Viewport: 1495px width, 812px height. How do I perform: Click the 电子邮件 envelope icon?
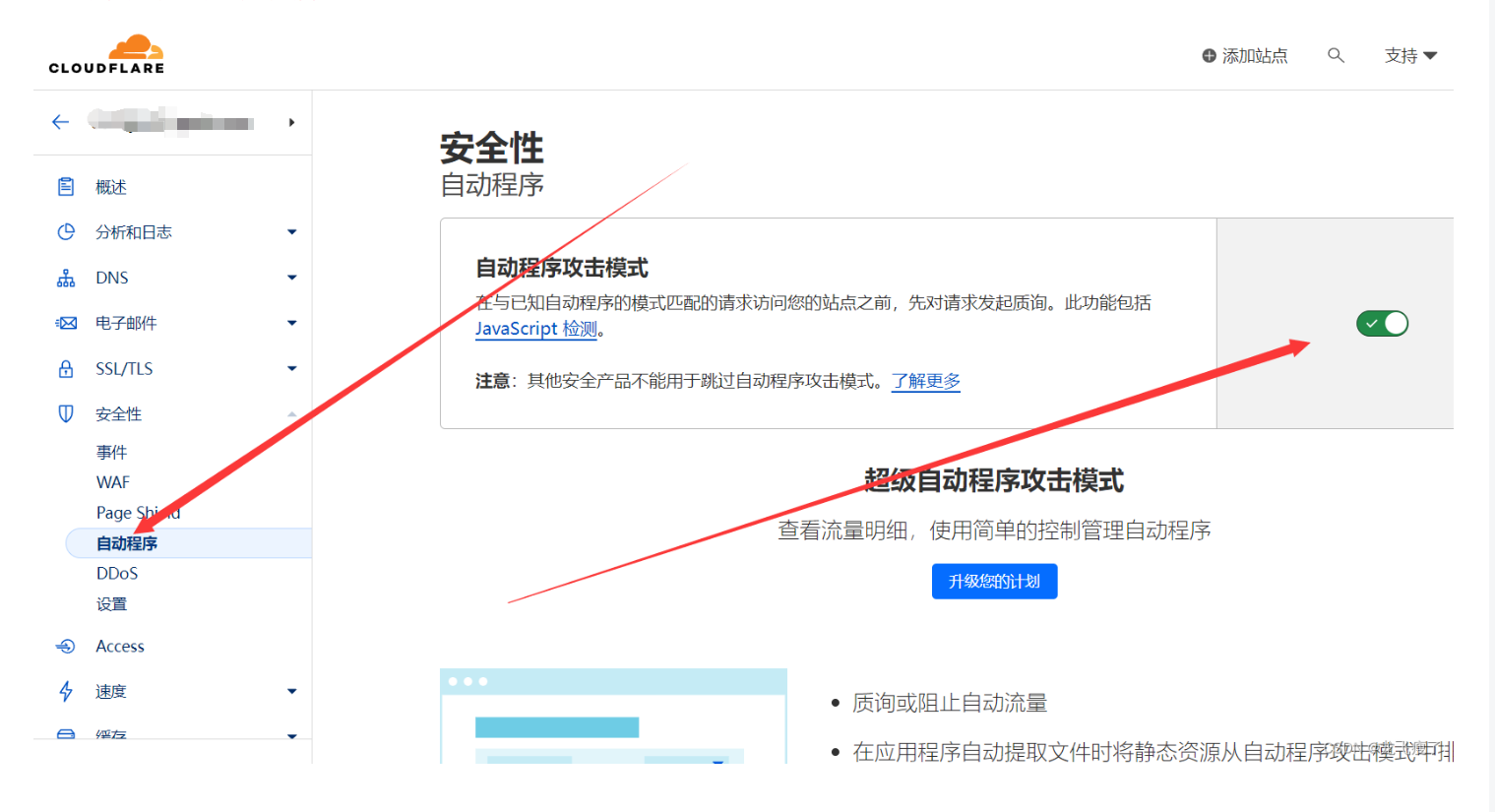click(66, 323)
